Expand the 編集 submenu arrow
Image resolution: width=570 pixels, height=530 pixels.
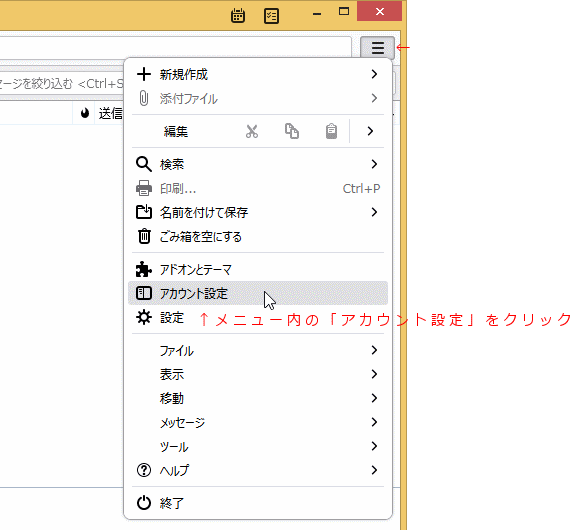(x=370, y=131)
